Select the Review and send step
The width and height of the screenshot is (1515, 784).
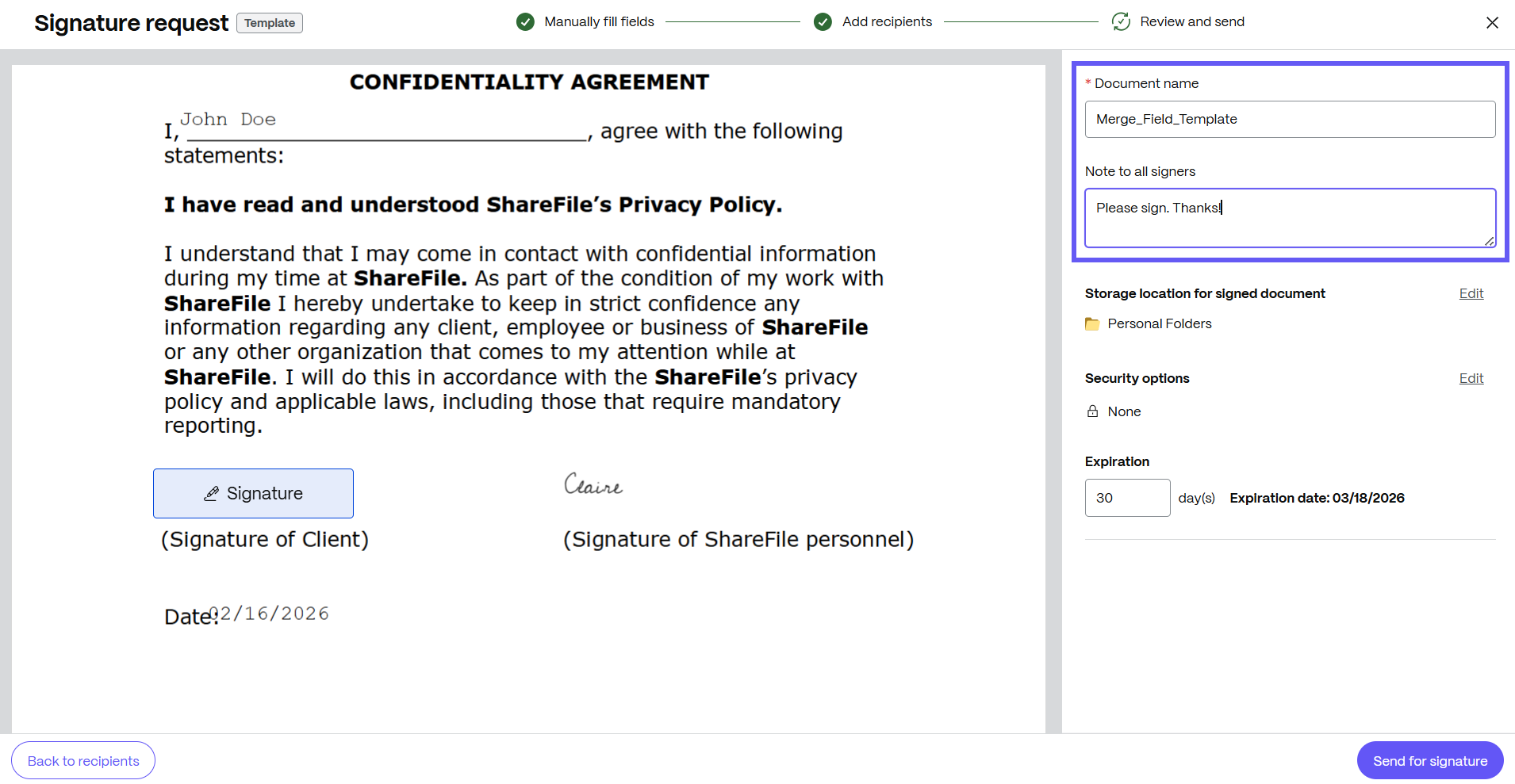point(1191,22)
